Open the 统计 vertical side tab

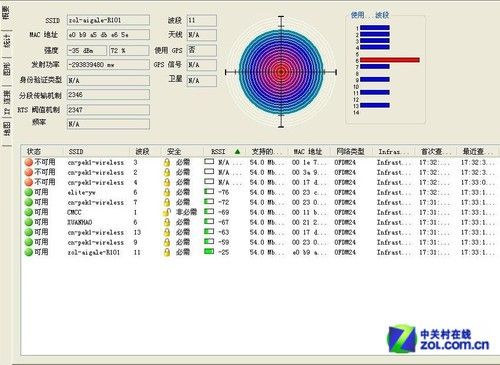[6, 41]
